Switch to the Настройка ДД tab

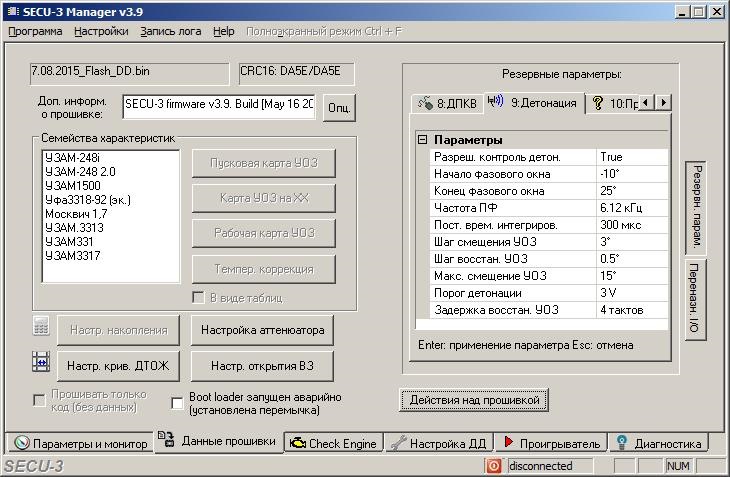click(439, 443)
